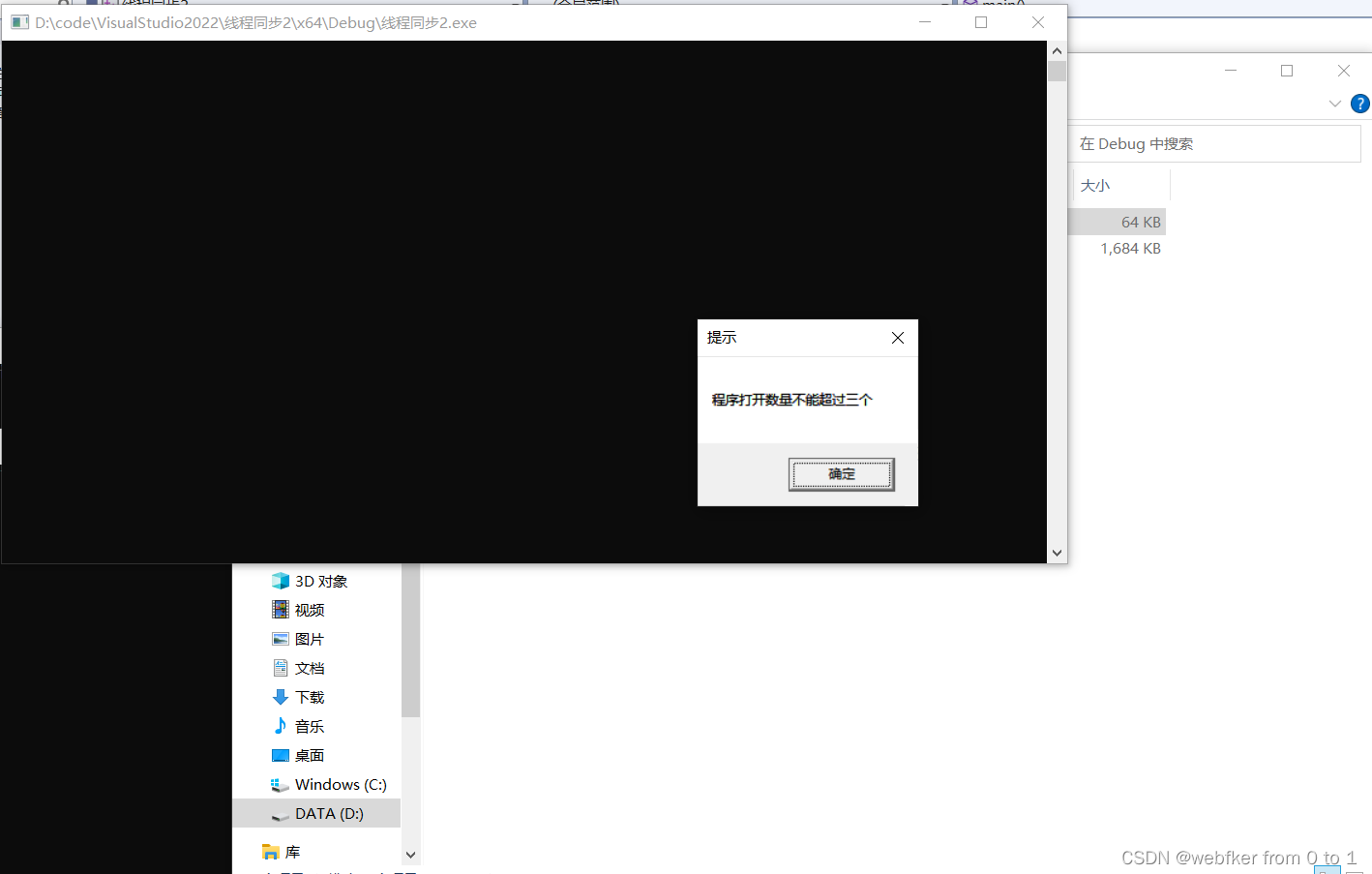Click the console window title bar icon
Screen dimensions: 1372x874
[19, 22]
